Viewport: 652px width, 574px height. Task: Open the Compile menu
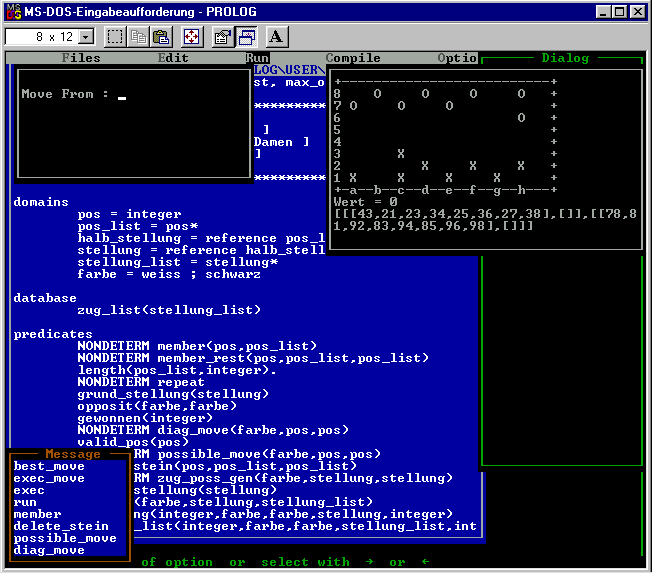(353, 58)
